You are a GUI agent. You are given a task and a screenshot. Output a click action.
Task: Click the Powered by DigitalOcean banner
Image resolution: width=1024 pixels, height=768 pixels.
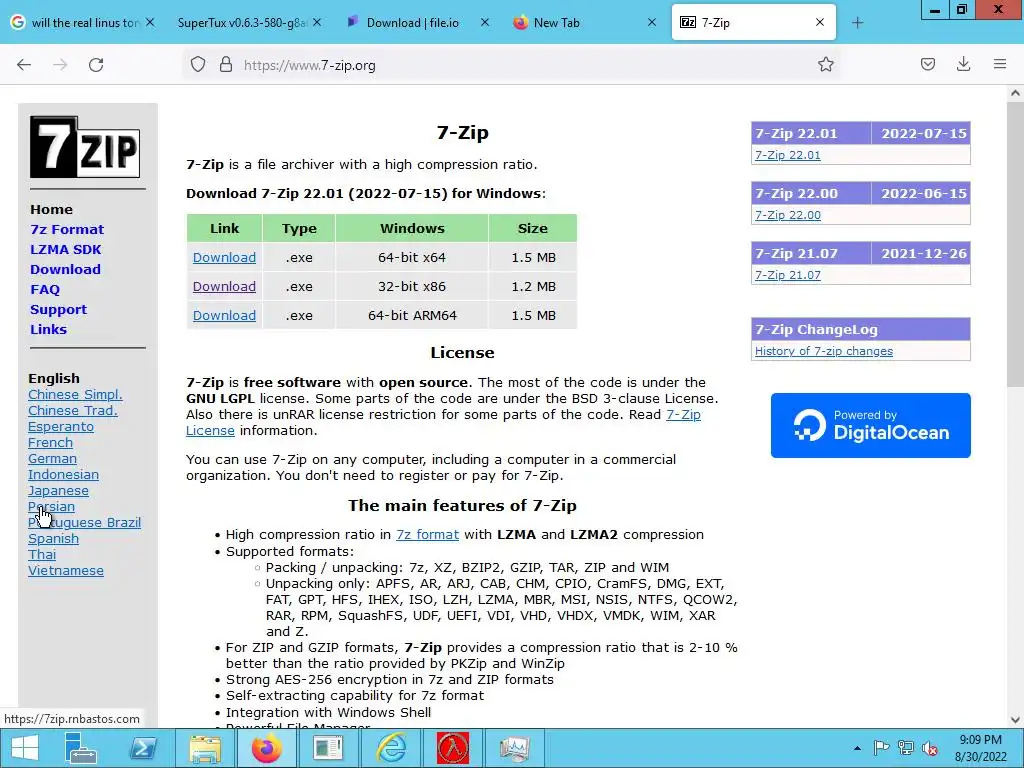point(871,425)
